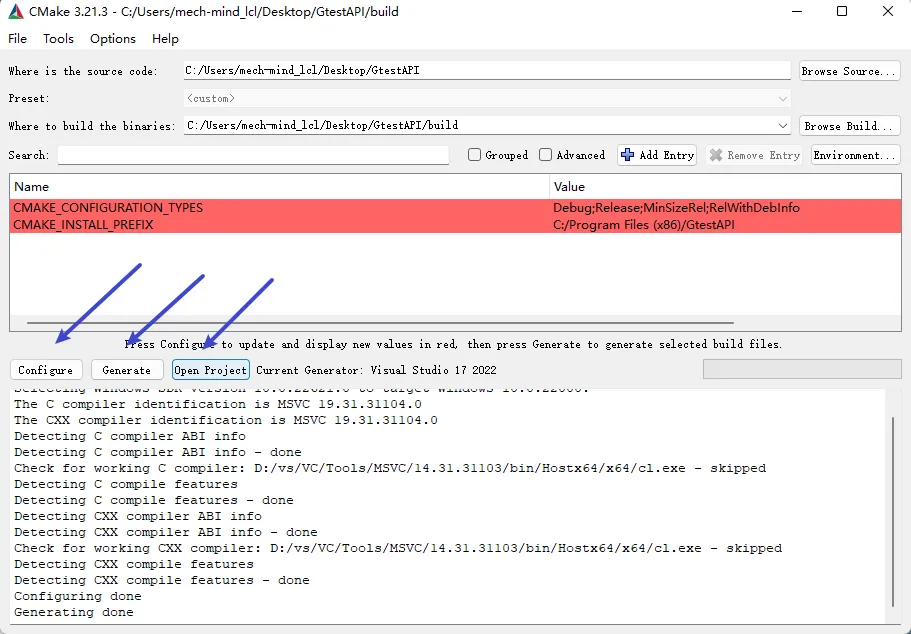Click 'Check for working CXX compiler' log line

click(398, 548)
